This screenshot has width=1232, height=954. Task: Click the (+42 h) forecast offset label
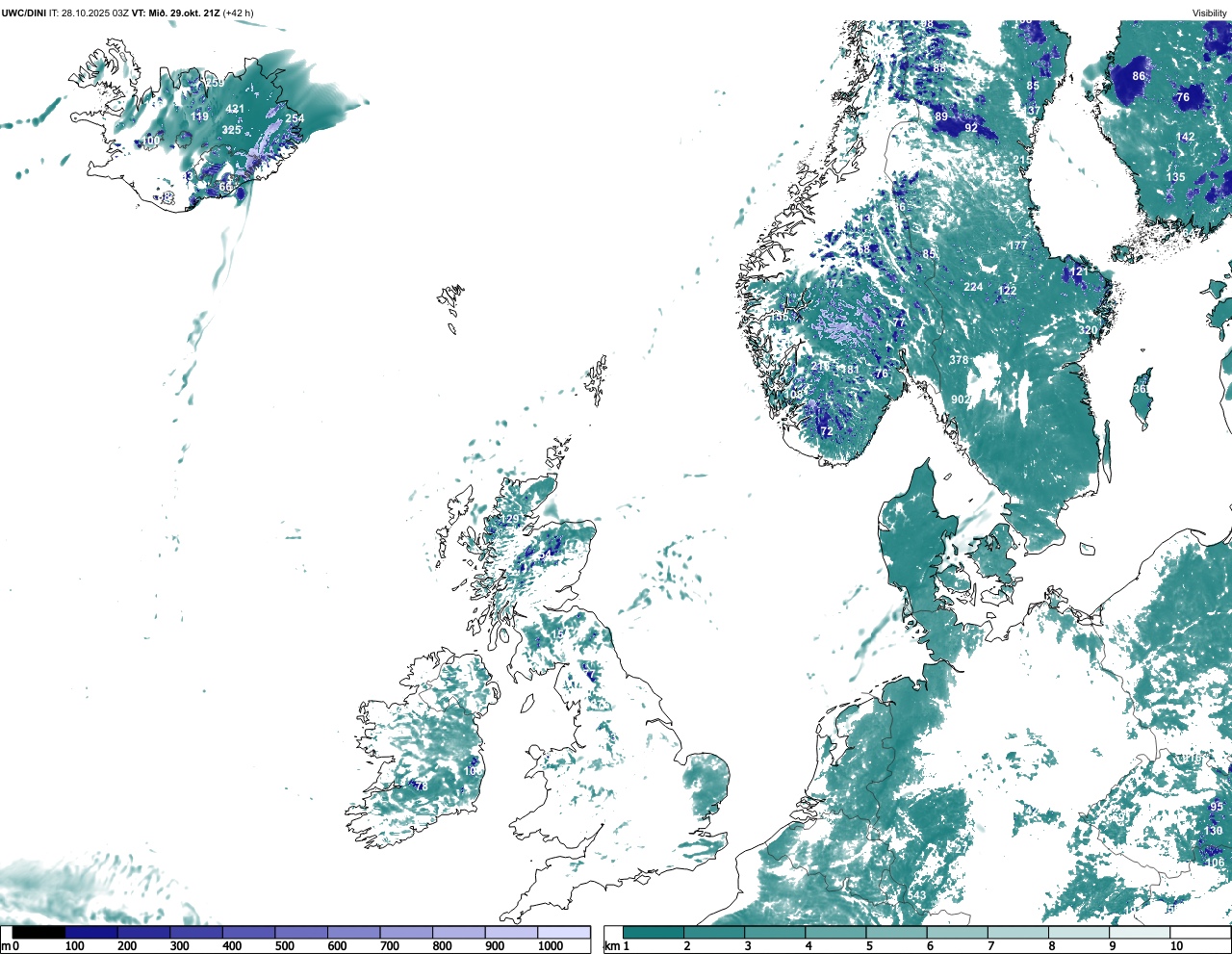239,13
